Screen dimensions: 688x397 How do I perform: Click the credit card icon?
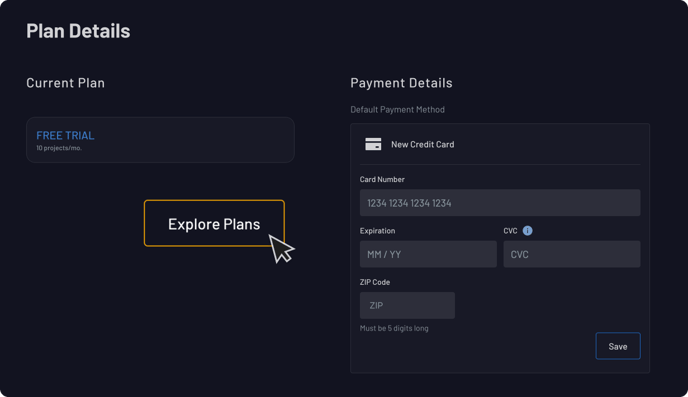[x=373, y=144]
